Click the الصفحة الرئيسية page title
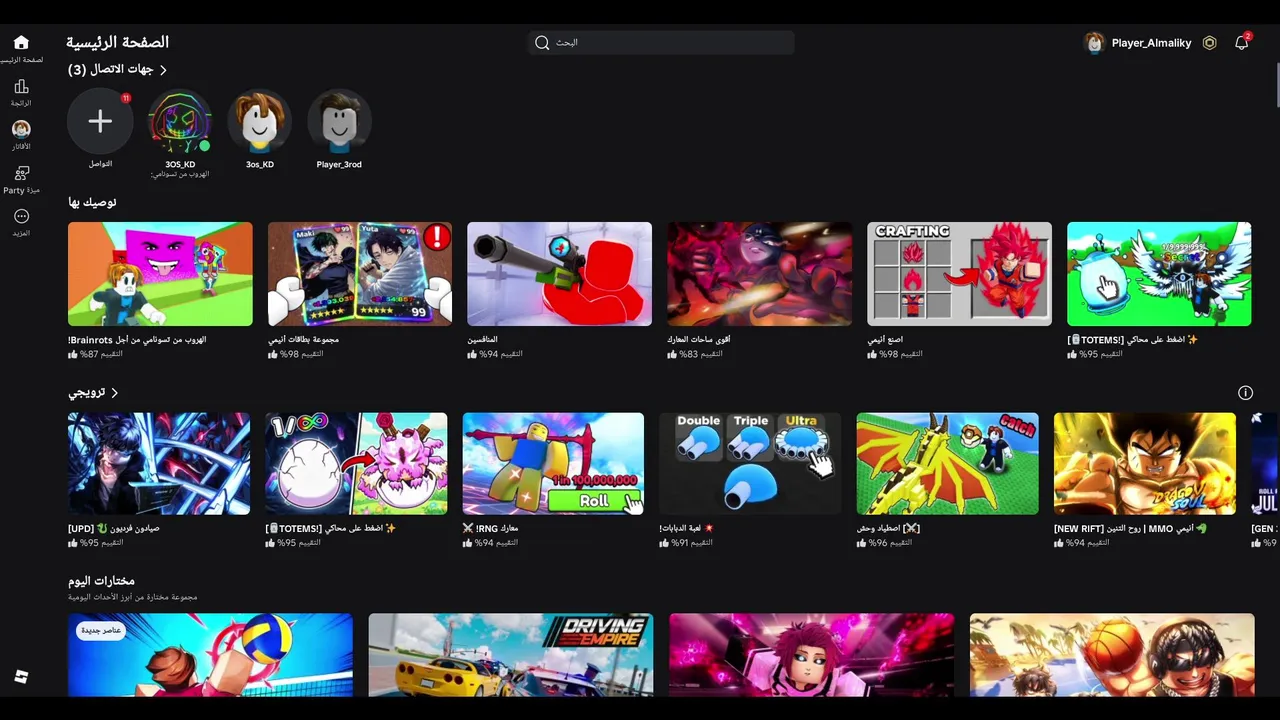The width and height of the screenshot is (1280, 720). [x=117, y=42]
